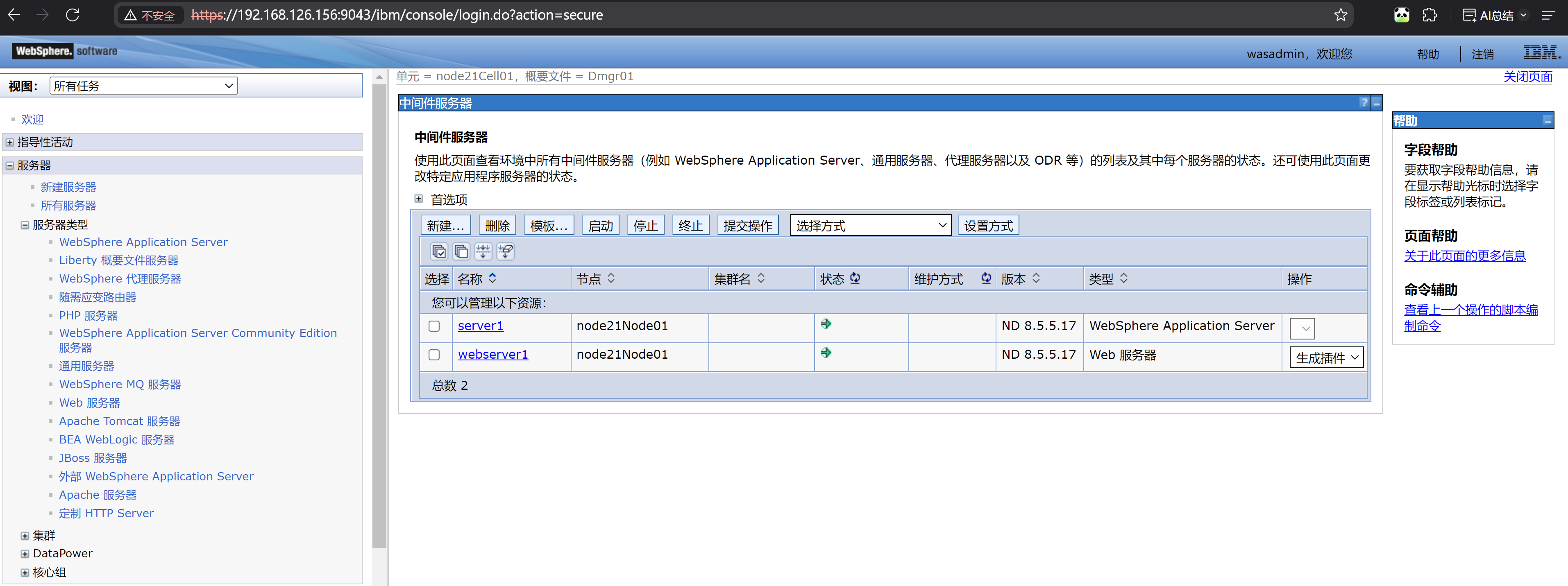This screenshot has width=1568, height=586.
Task: Click the navigation panel vertical scrollbar
Action: (x=379, y=317)
